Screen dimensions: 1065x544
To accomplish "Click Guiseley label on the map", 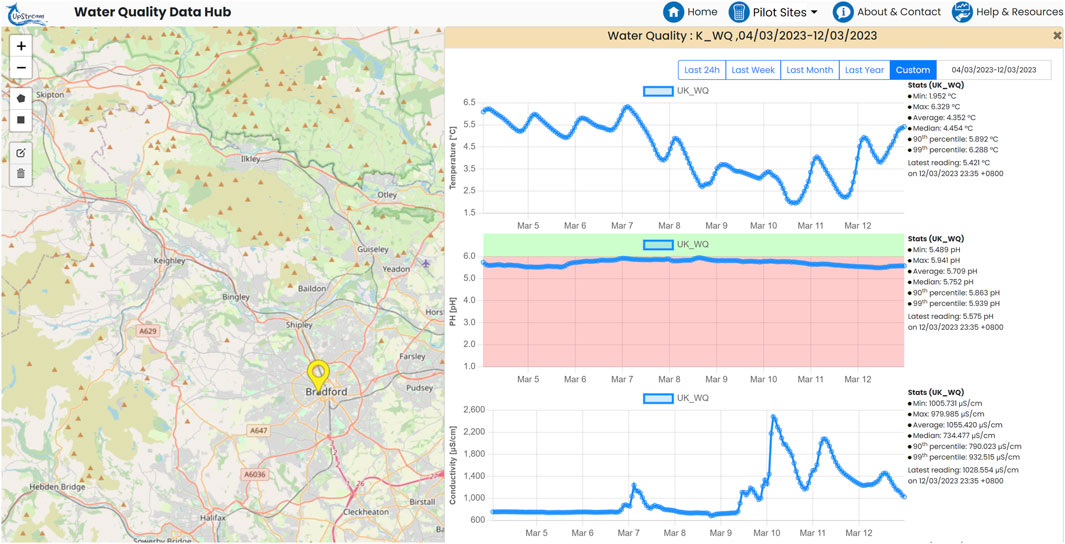I will [x=373, y=250].
